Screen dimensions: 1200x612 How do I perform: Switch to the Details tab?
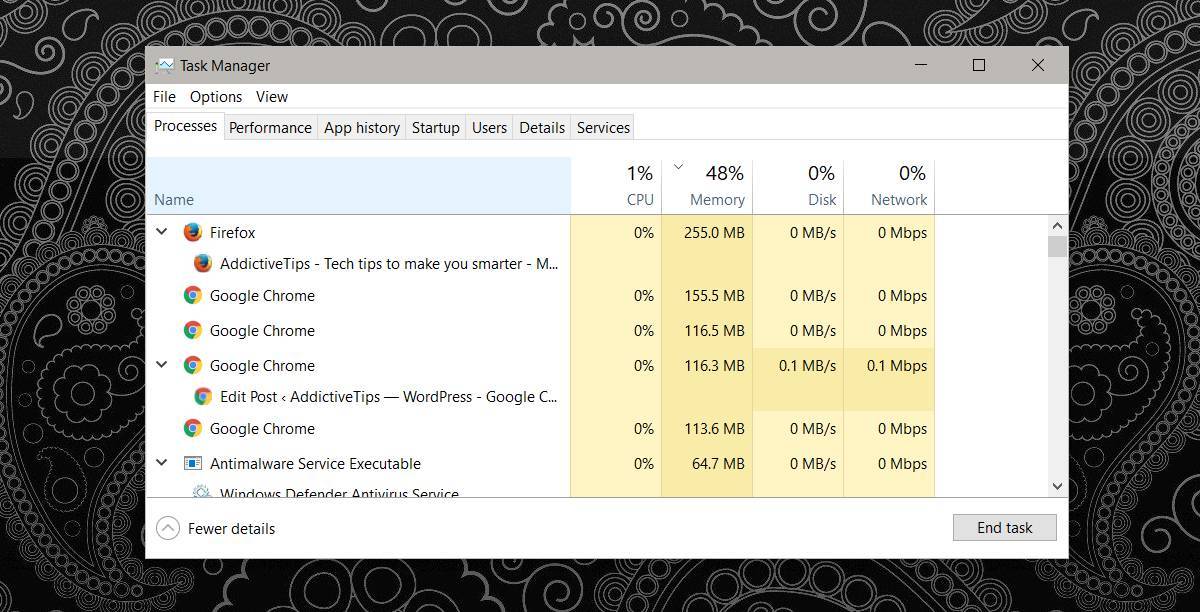coord(542,127)
